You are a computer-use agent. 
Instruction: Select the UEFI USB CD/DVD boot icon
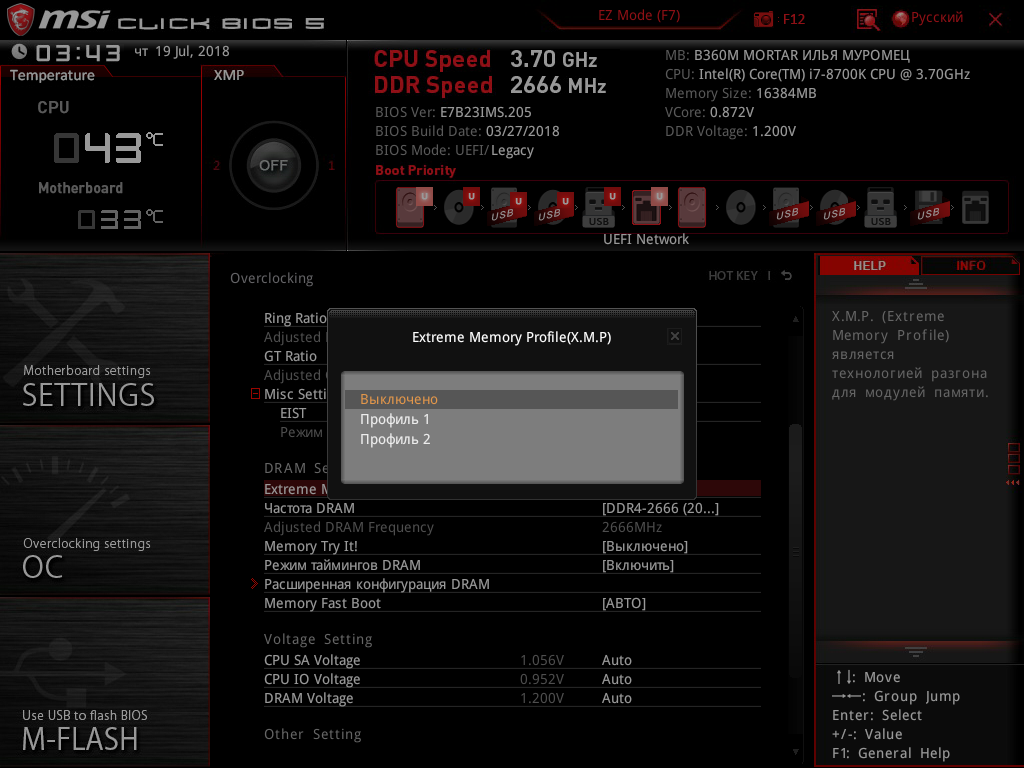coord(554,207)
